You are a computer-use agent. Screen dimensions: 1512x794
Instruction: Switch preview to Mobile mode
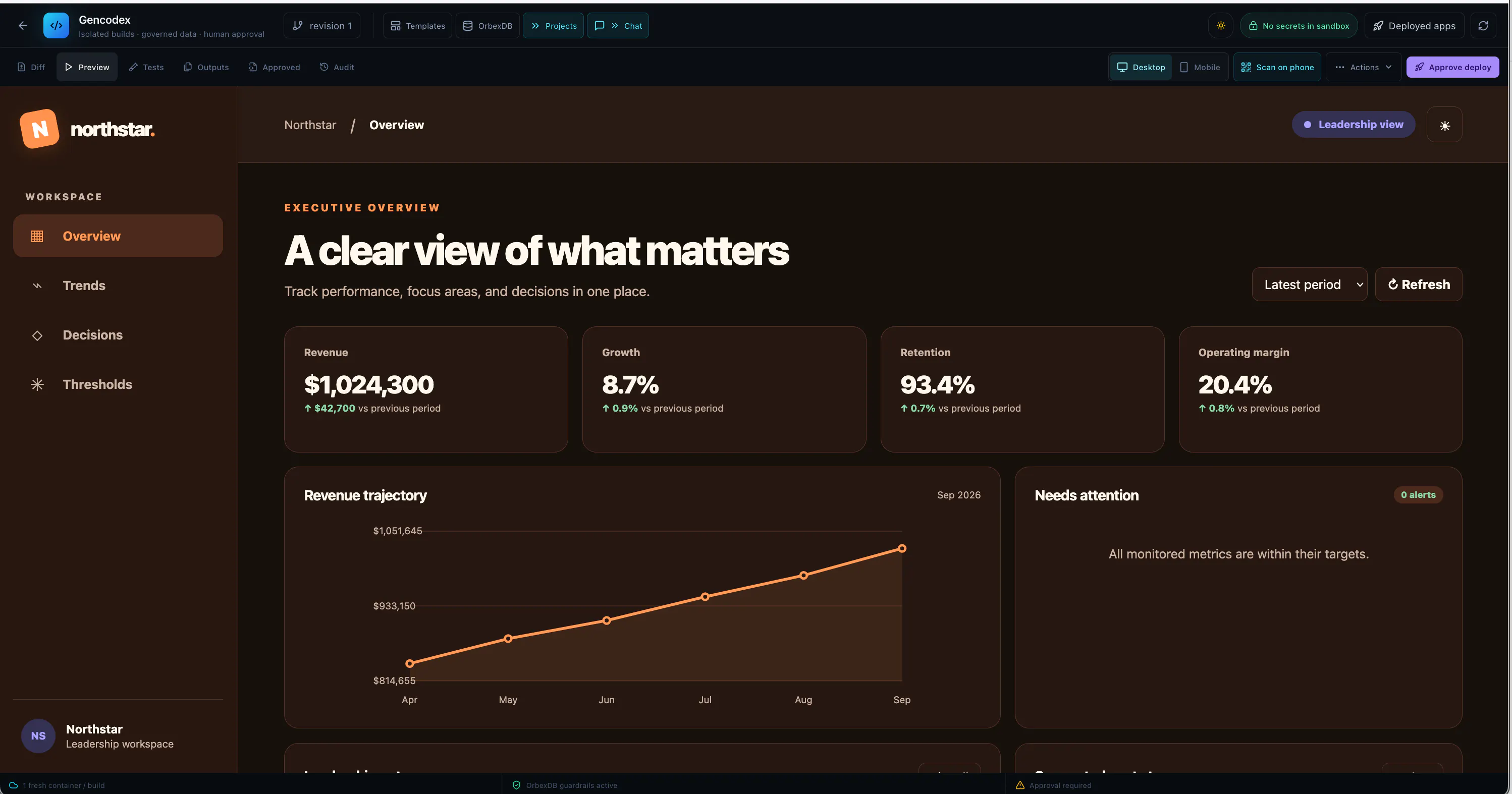coord(1200,67)
